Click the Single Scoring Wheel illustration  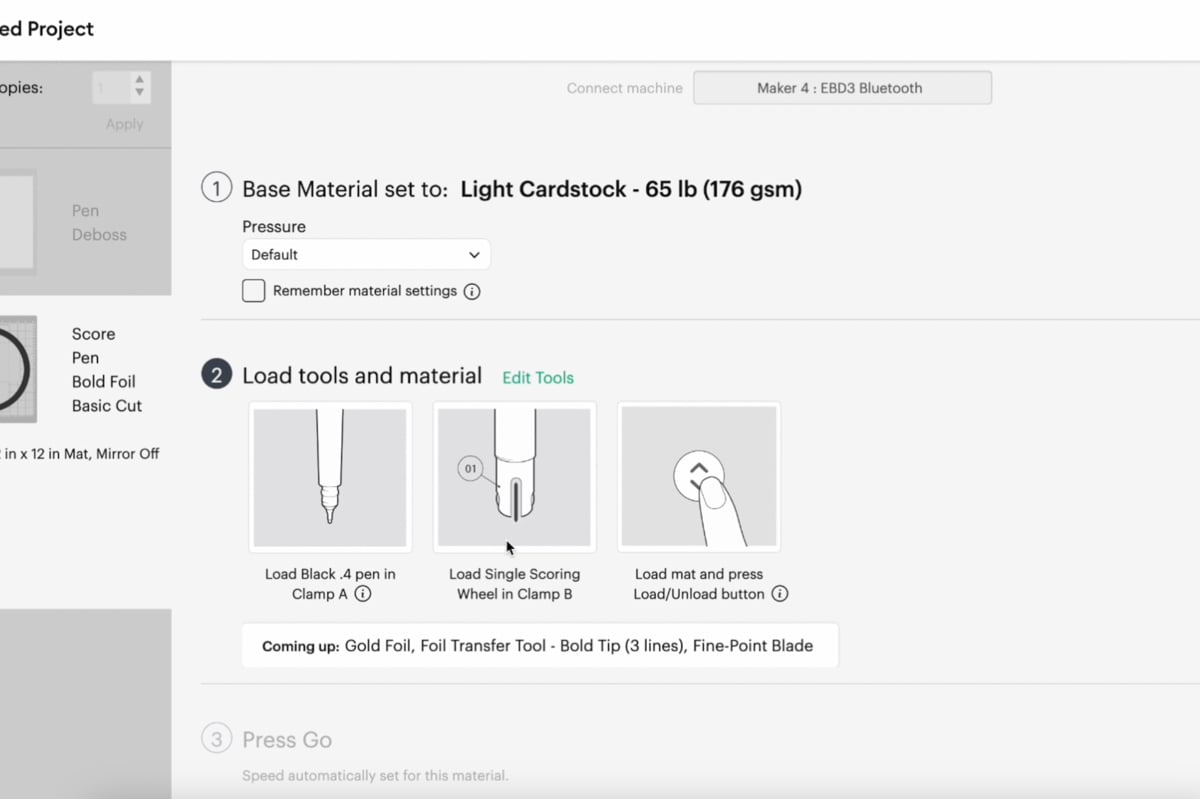pyautogui.click(x=514, y=477)
